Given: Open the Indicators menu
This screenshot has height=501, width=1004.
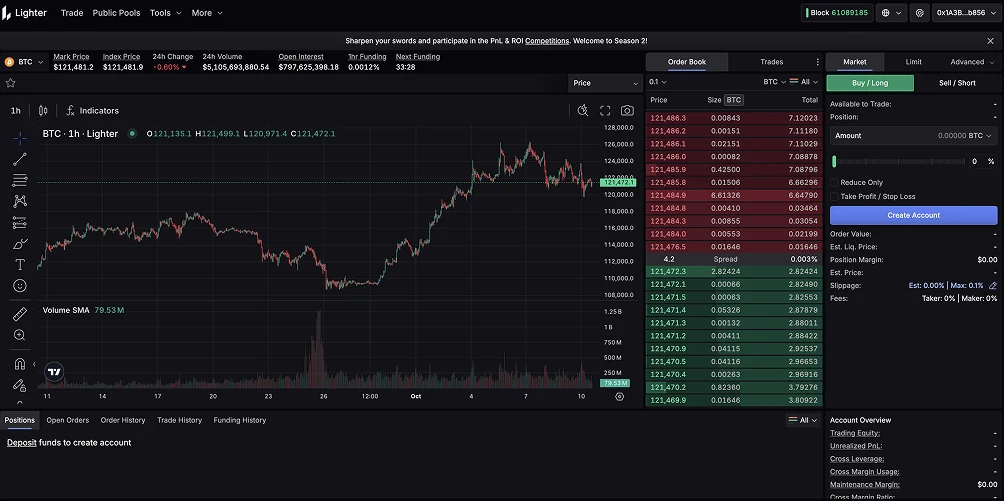Looking at the screenshot, I should coord(93,111).
